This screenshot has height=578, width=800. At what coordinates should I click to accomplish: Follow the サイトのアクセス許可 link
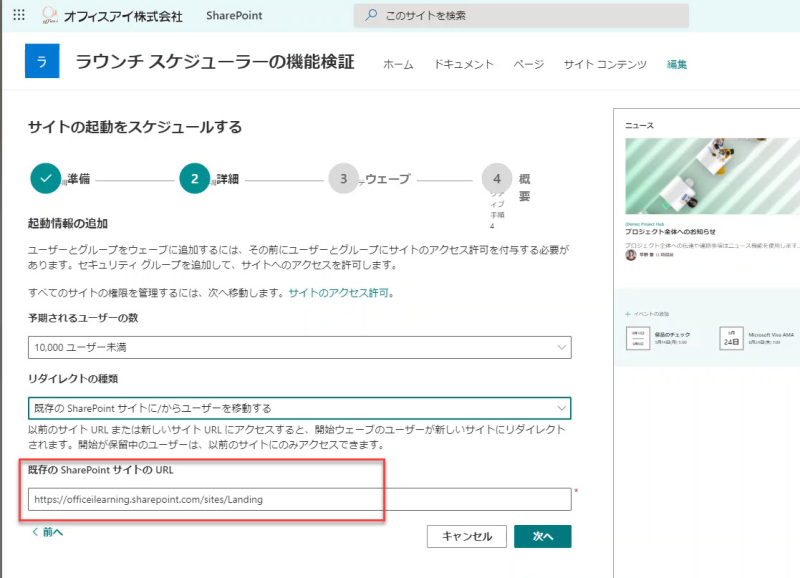click(338, 293)
